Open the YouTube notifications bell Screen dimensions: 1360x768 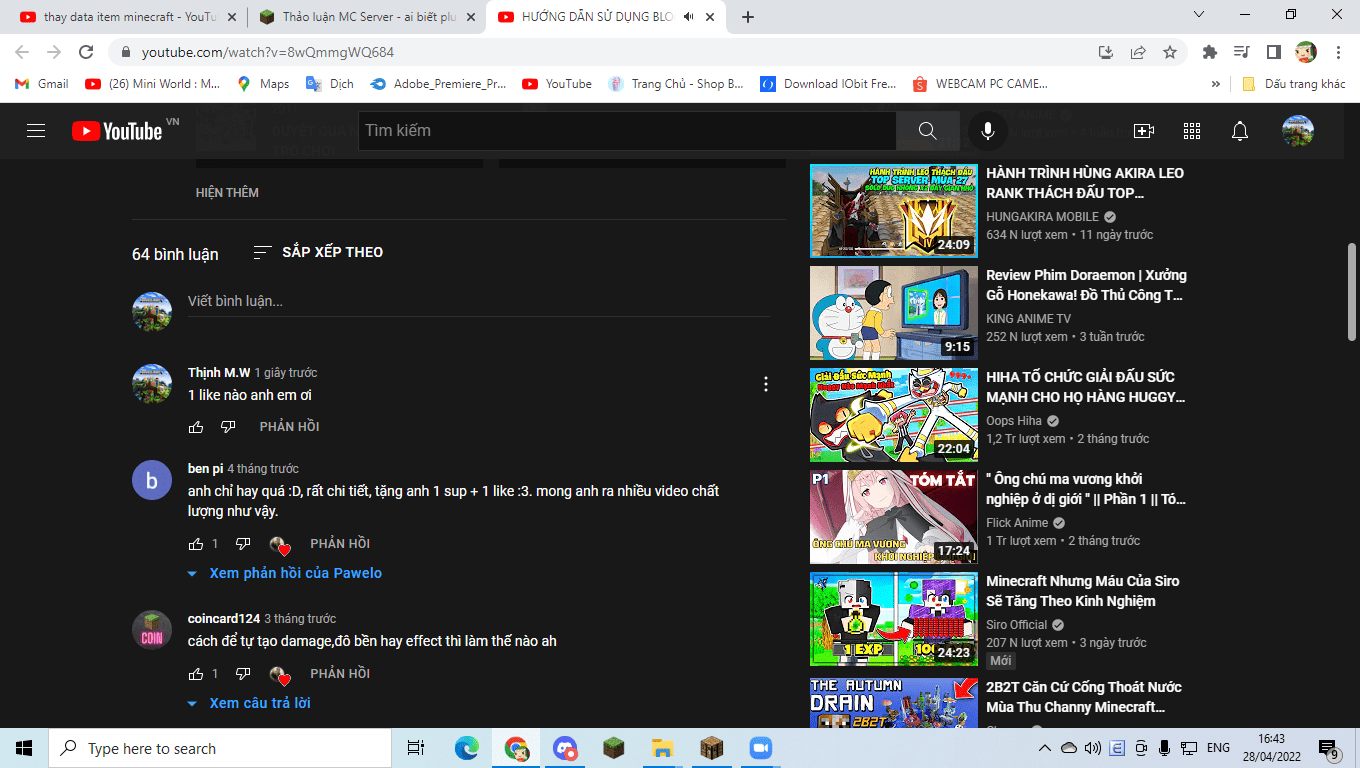(x=1240, y=131)
